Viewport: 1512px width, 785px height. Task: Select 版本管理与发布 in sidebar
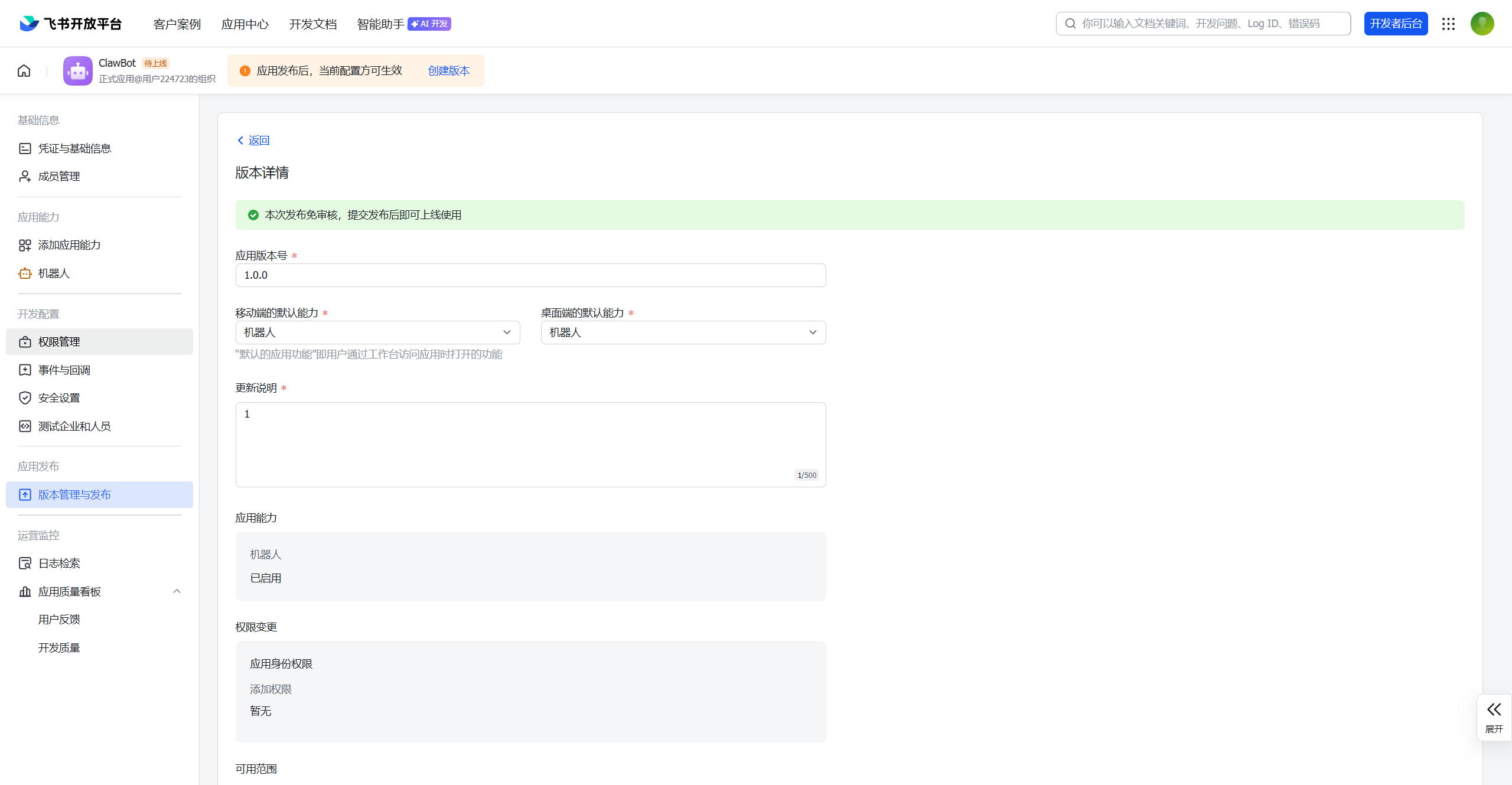pyautogui.click(x=74, y=495)
